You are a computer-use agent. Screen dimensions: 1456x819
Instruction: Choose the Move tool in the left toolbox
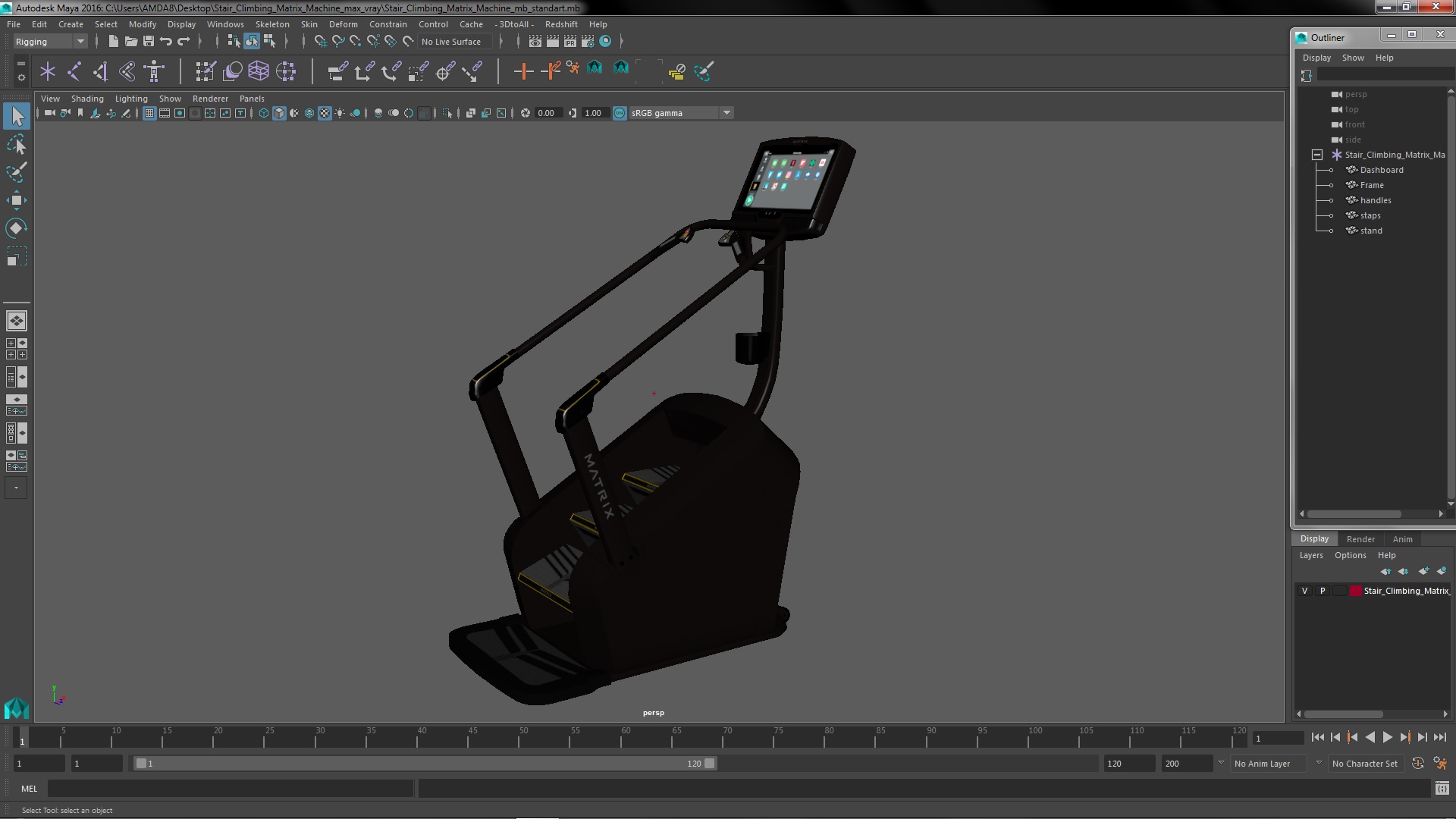point(17,200)
